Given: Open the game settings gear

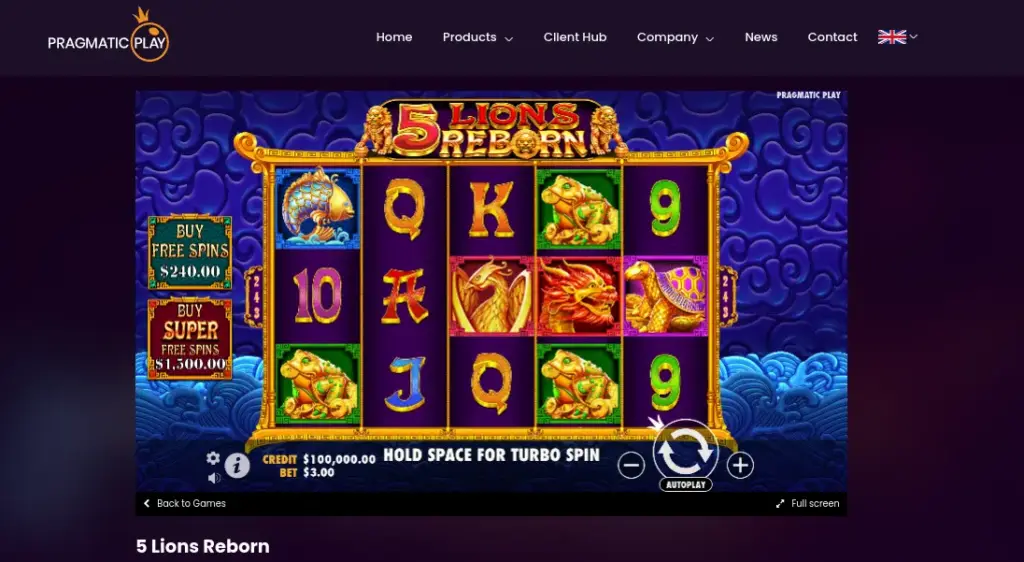Looking at the screenshot, I should pyautogui.click(x=214, y=458).
